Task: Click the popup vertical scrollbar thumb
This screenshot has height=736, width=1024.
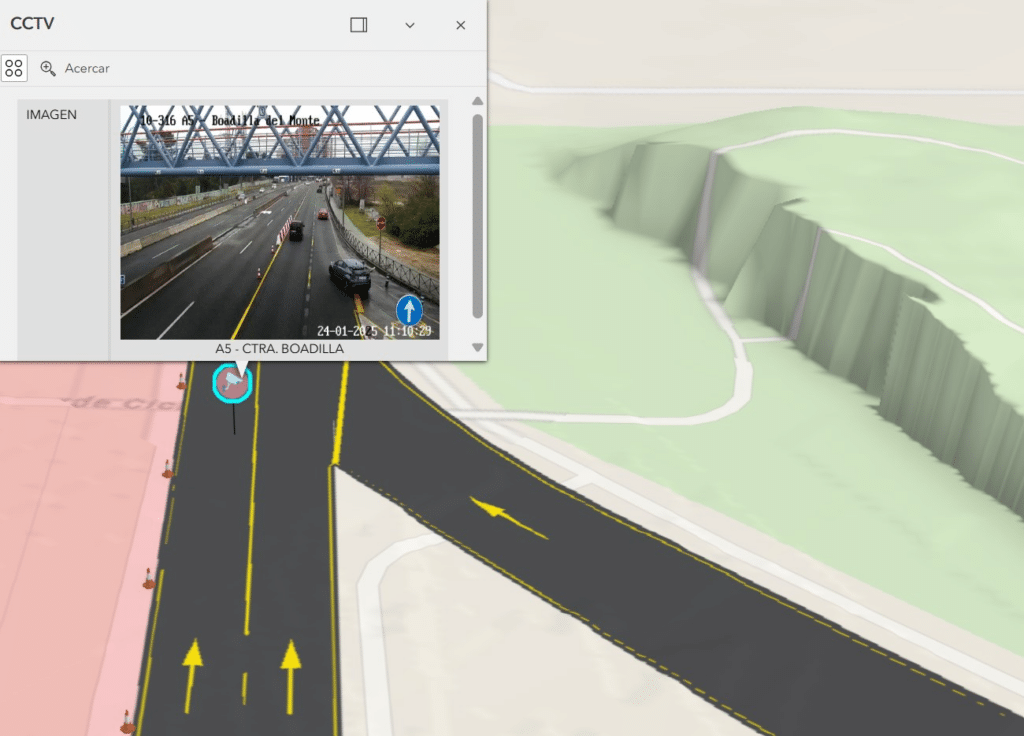Action: tap(477, 215)
